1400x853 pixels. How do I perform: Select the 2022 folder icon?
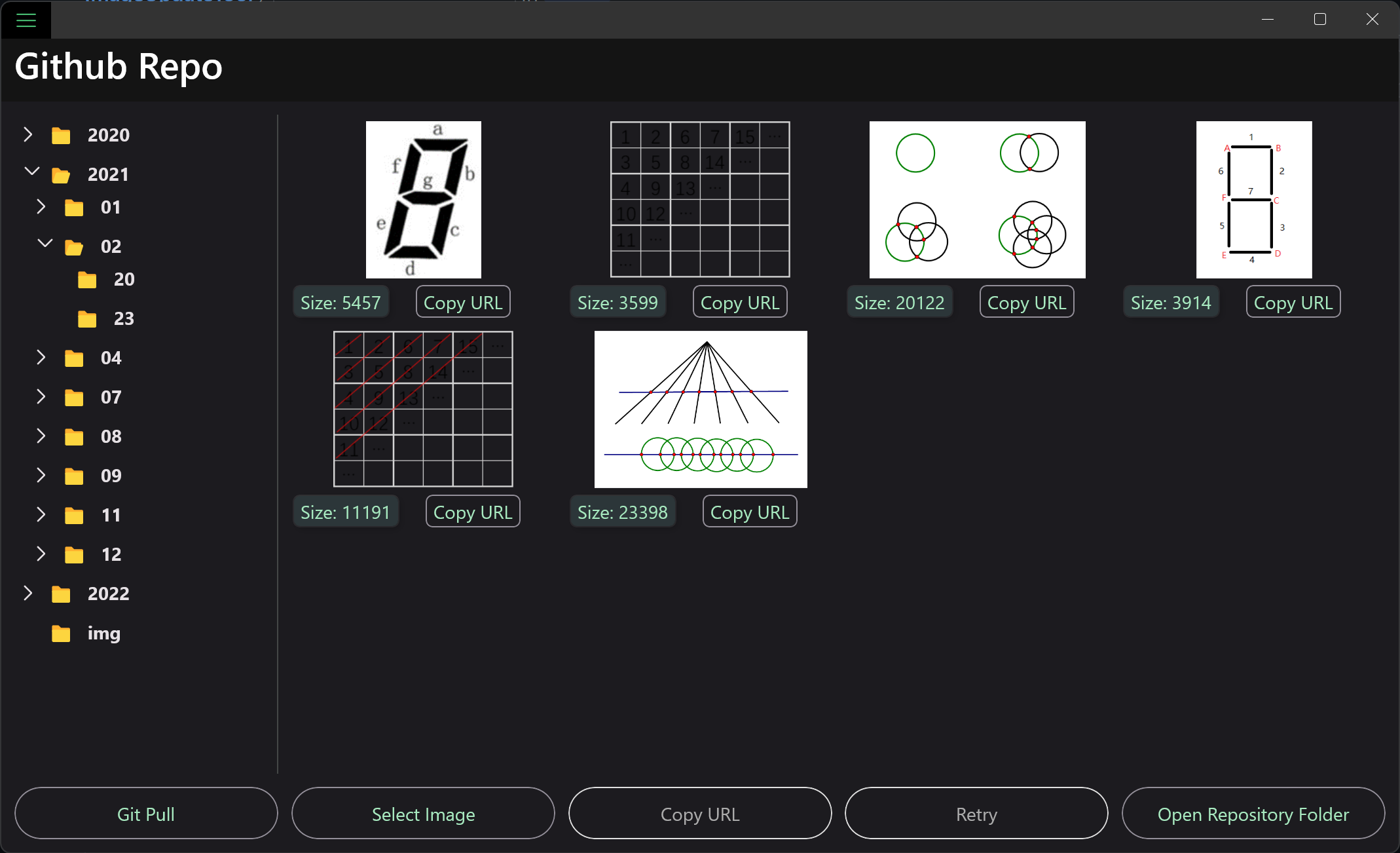(x=61, y=593)
